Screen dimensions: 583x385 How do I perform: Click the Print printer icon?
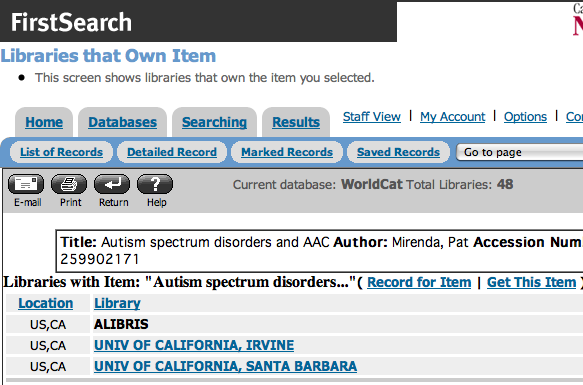point(69,184)
